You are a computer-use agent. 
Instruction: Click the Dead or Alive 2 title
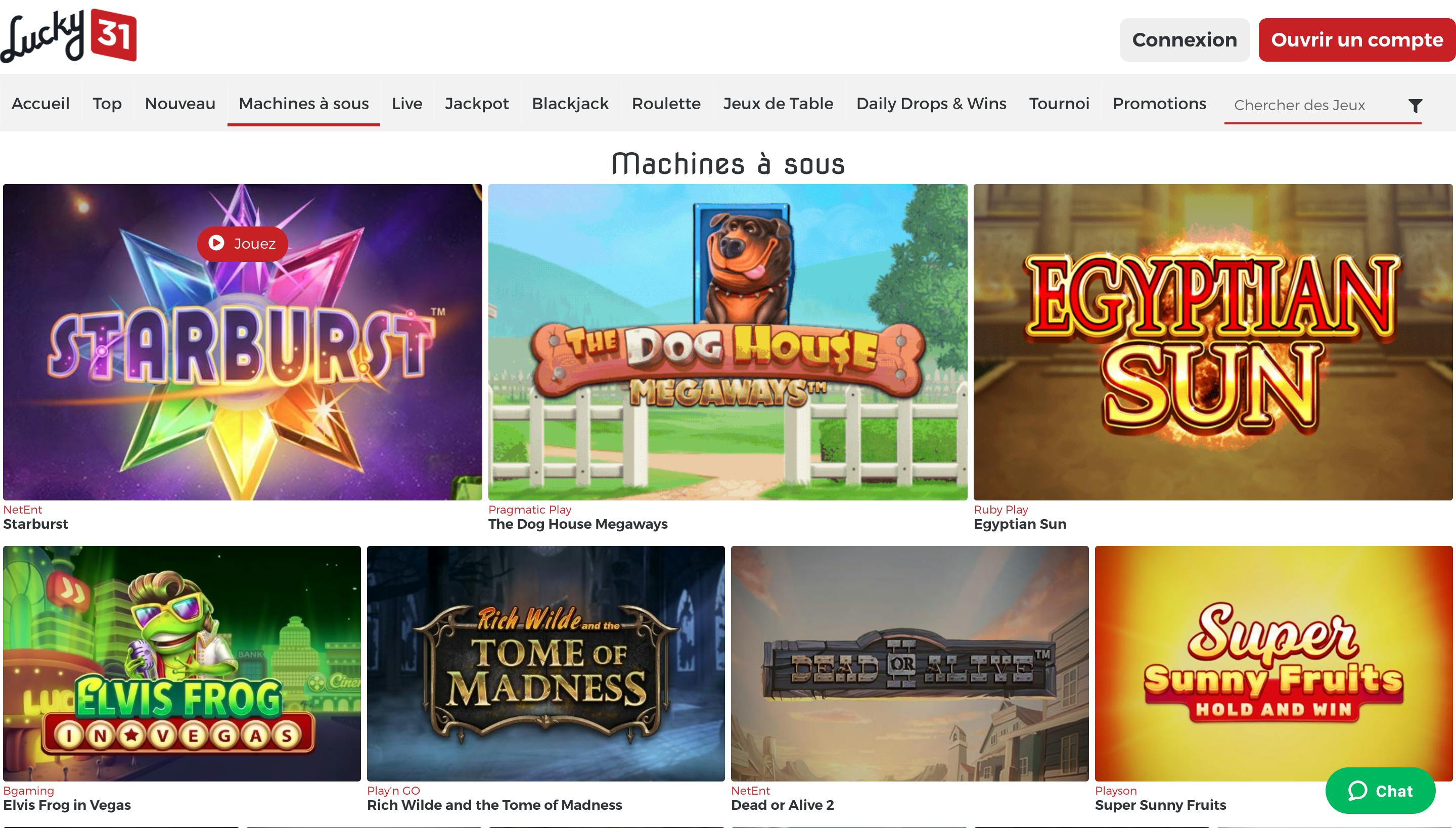pyautogui.click(x=783, y=805)
